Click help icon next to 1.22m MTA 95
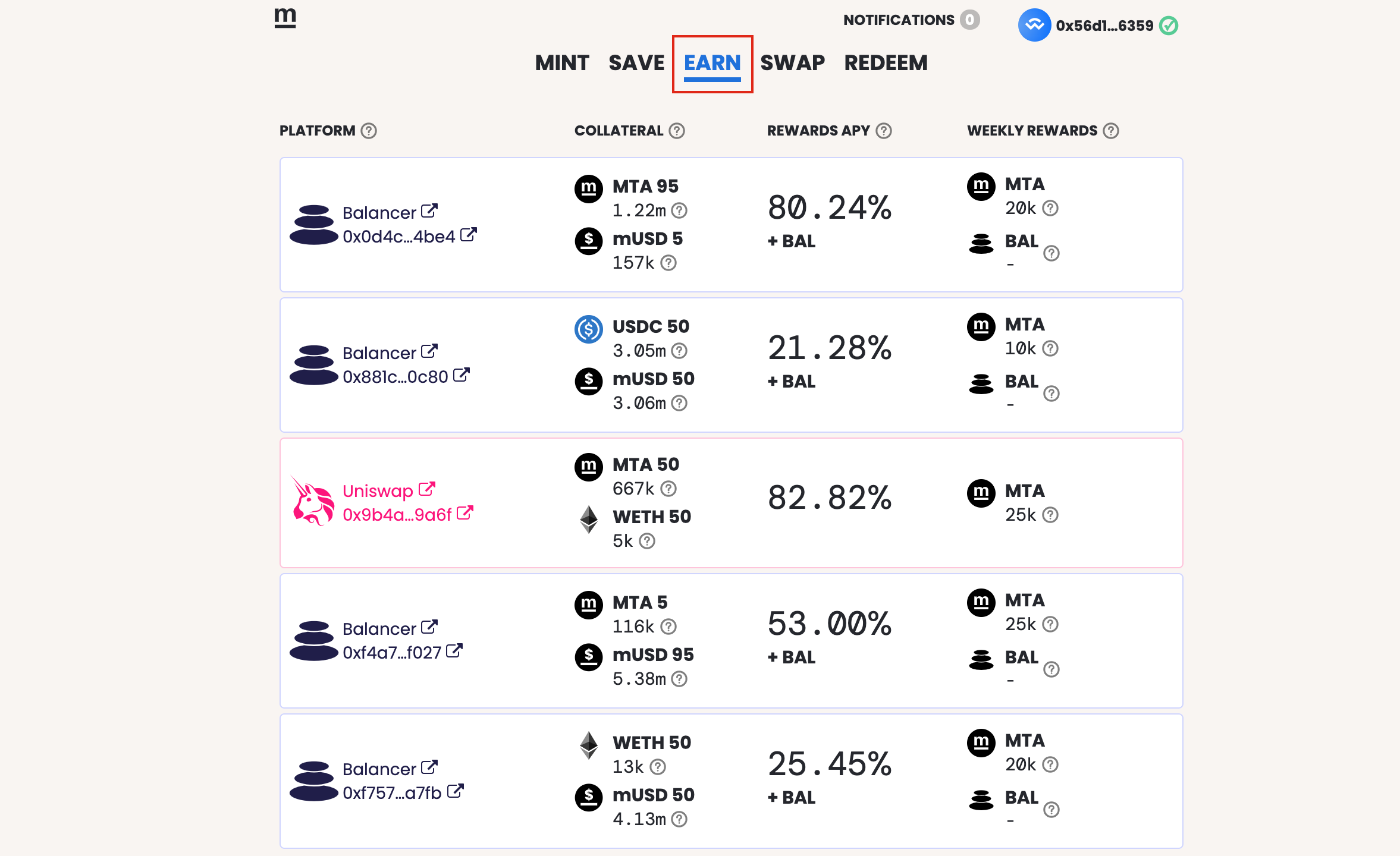 (679, 210)
